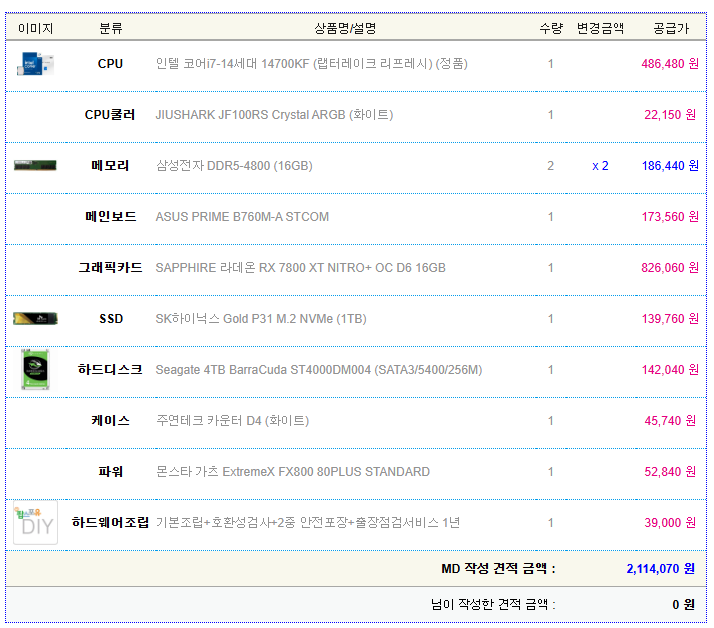
Task: Click the 826,060 원 graphics card price
Action: (670, 268)
